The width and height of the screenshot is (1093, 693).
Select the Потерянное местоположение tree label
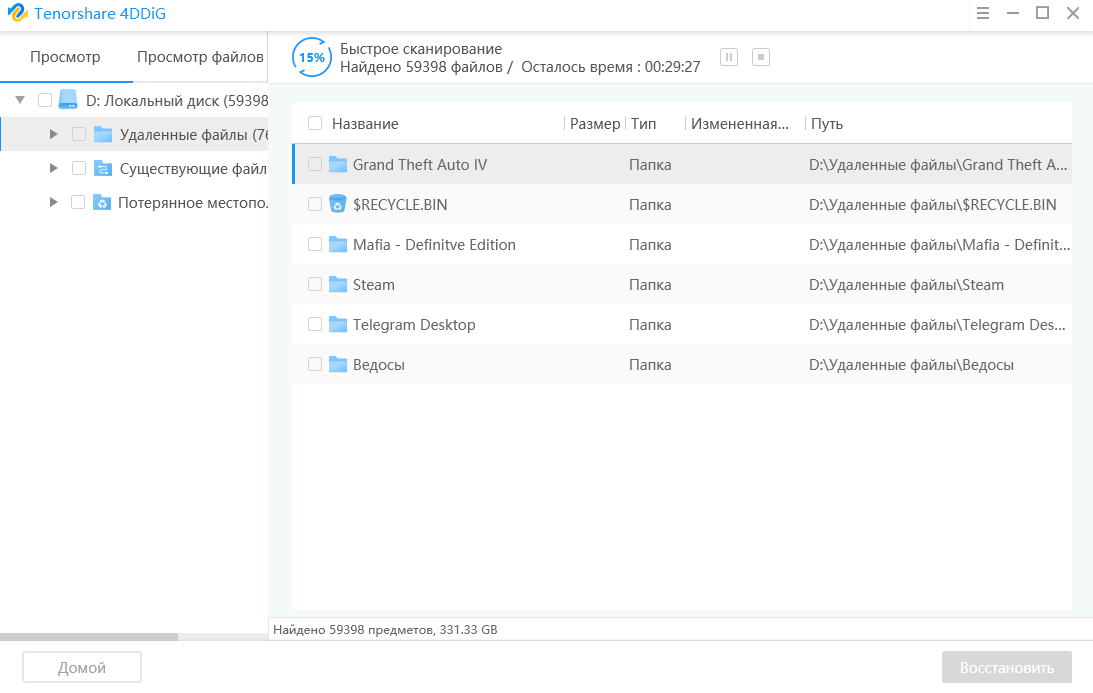pyautogui.click(x=192, y=203)
